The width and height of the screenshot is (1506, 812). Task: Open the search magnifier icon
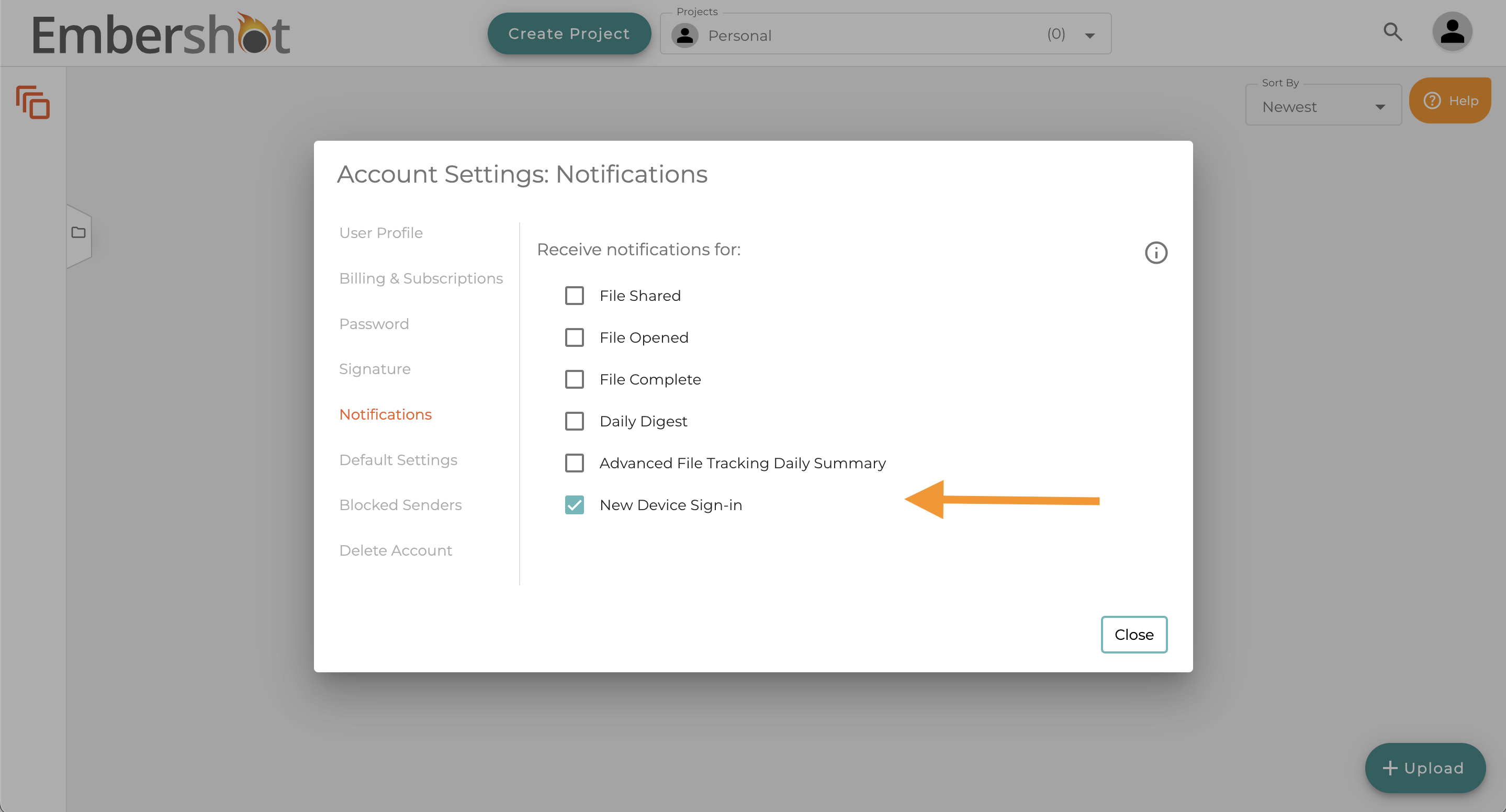pyautogui.click(x=1392, y=32)
